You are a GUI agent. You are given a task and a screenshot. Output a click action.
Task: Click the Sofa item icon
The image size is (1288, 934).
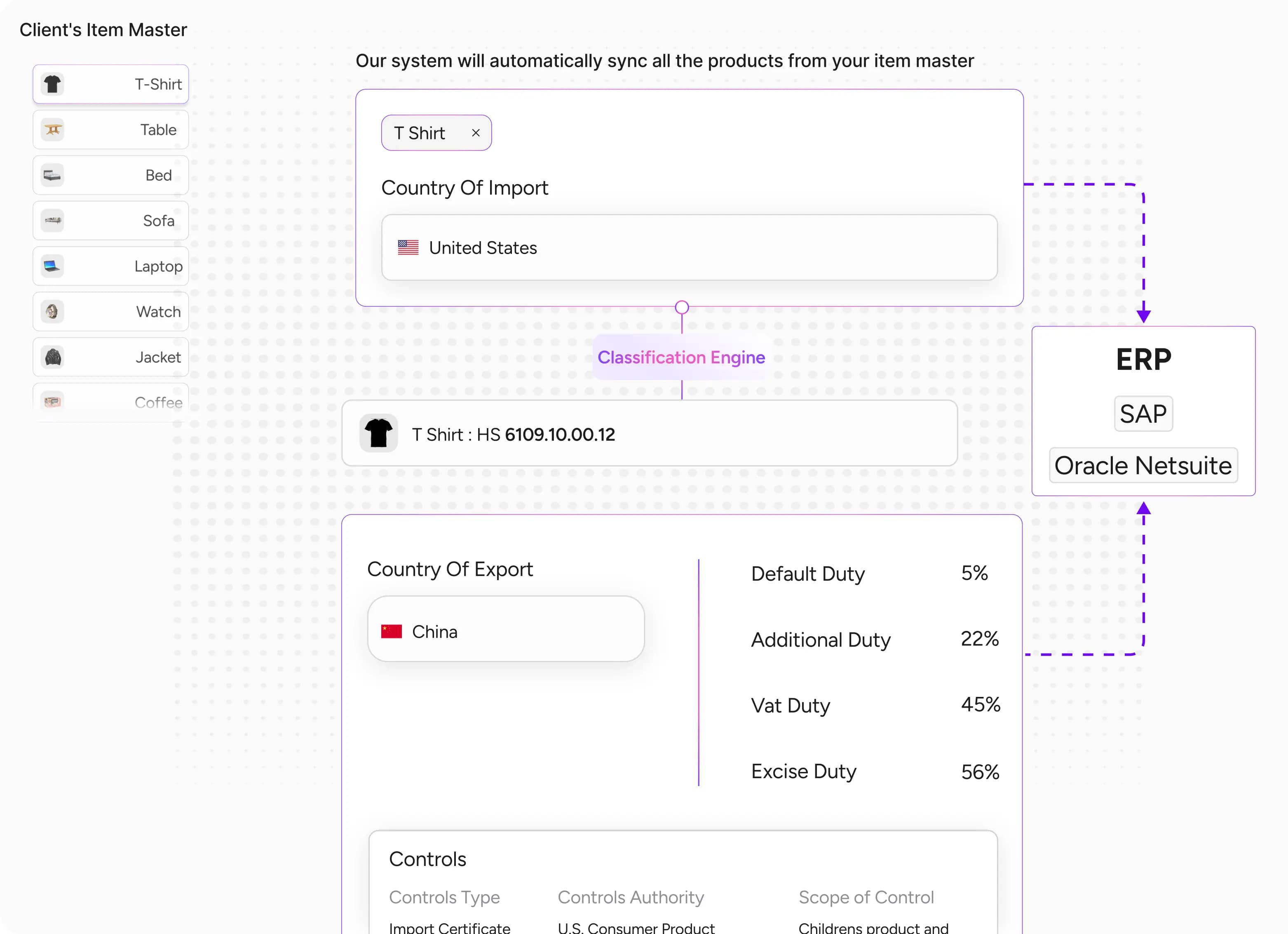[x=52, y=221]
